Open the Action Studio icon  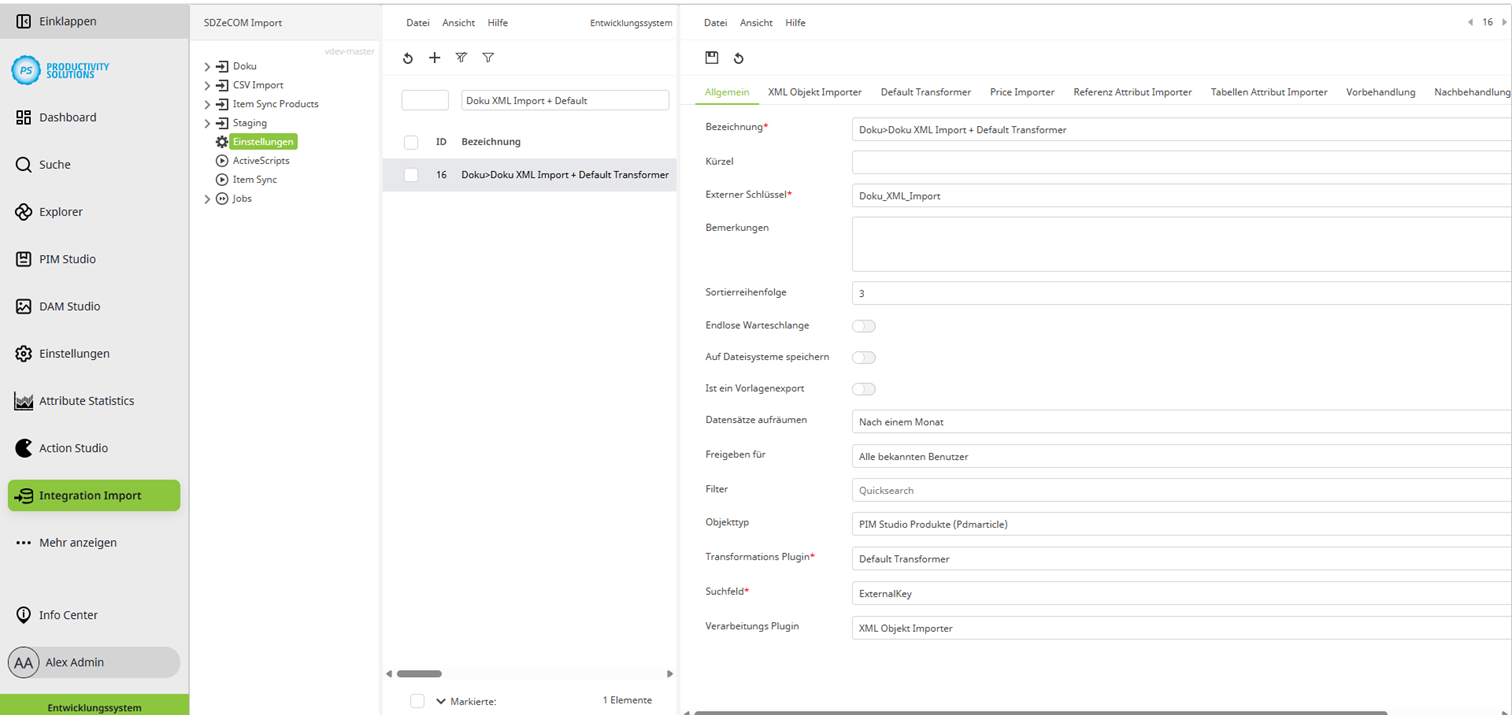[x=24, y=448]
